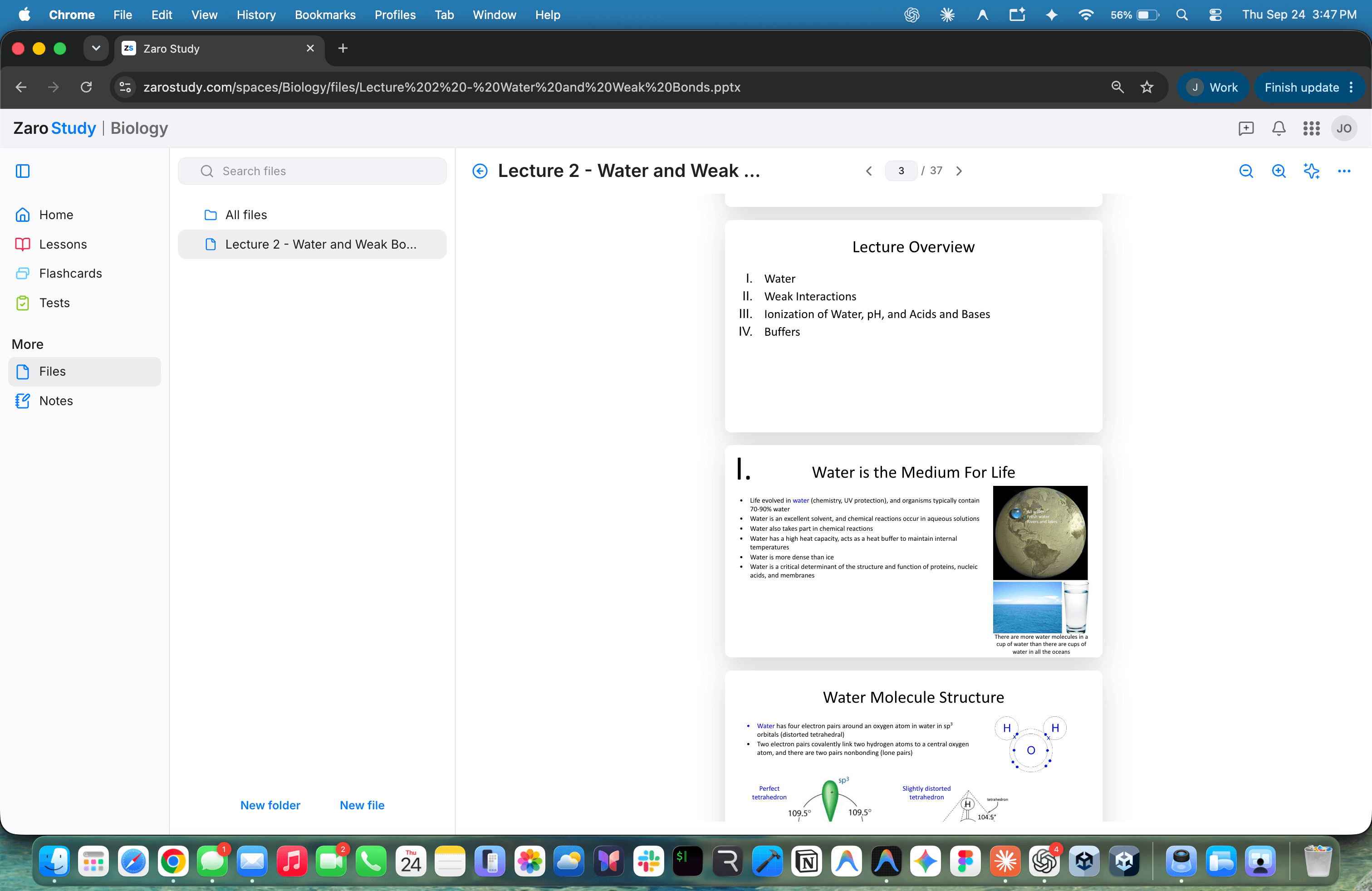Click the Search files field

point(312,171)
